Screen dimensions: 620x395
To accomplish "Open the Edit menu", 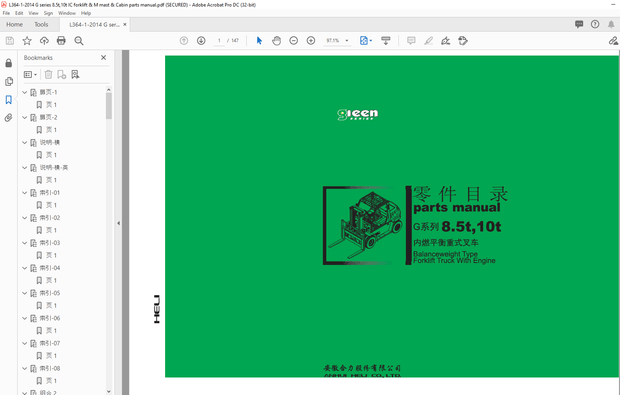I will coord(19,13).
